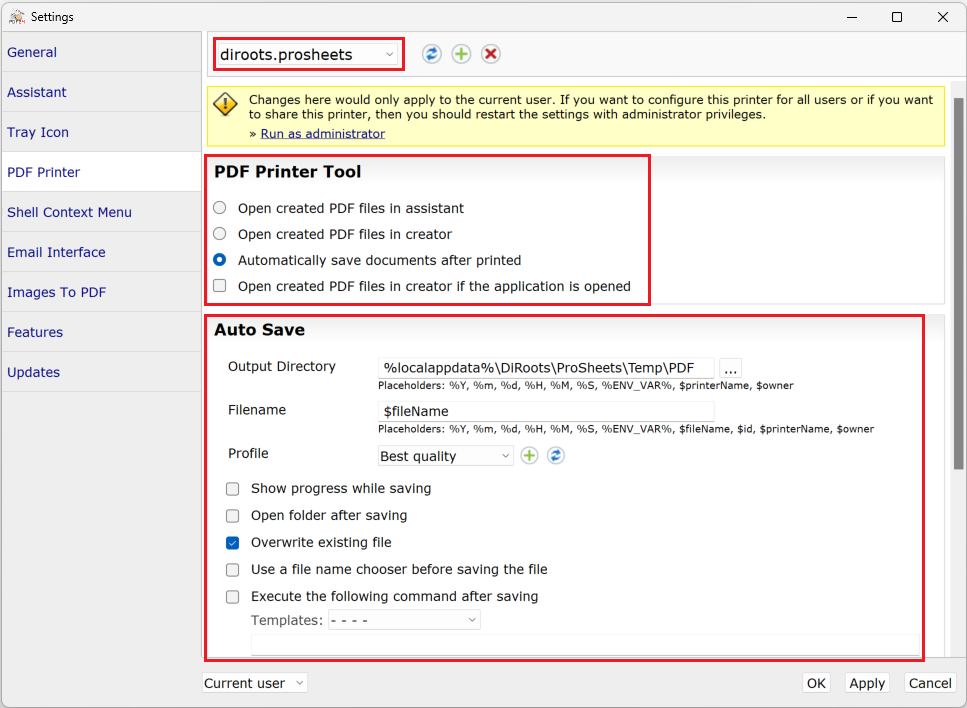Select Open created PDF files in assistant
This screenshot has height=708, width=967.
tap(220, 208)
